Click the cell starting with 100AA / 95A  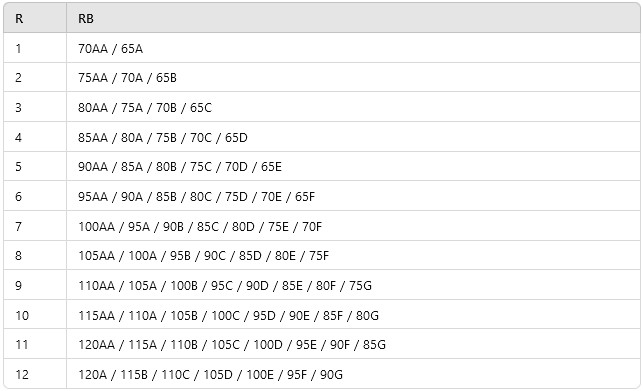tap(353, 226)
